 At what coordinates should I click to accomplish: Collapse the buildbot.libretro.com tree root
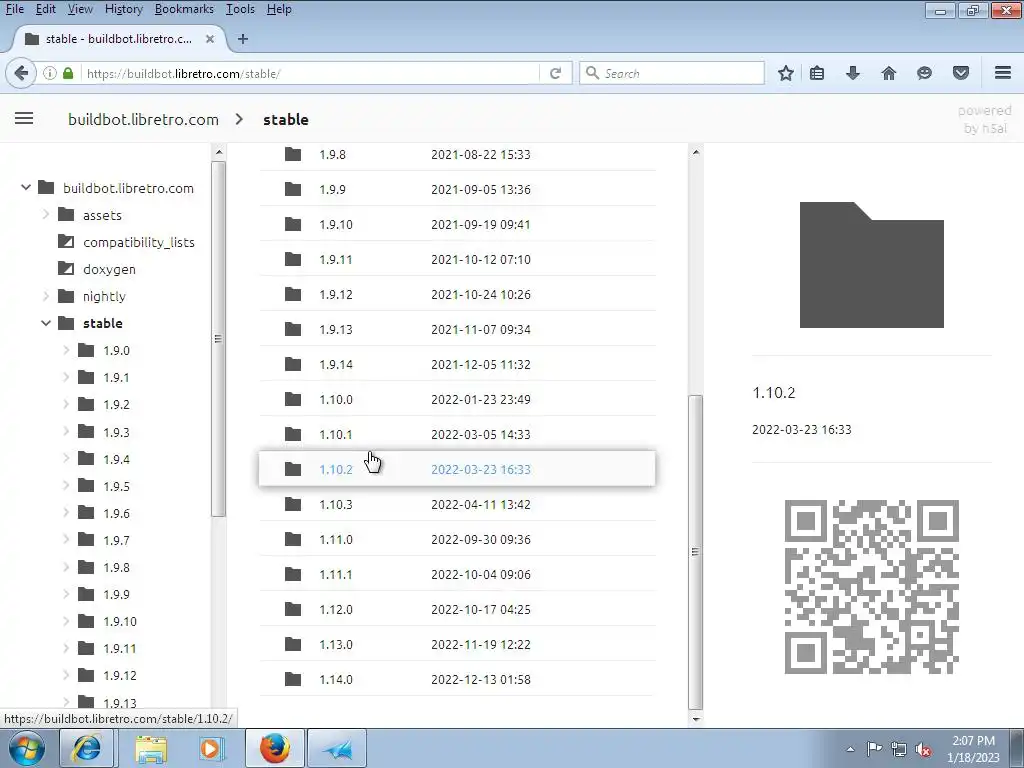pyautogui.click(x=25, y=187)
